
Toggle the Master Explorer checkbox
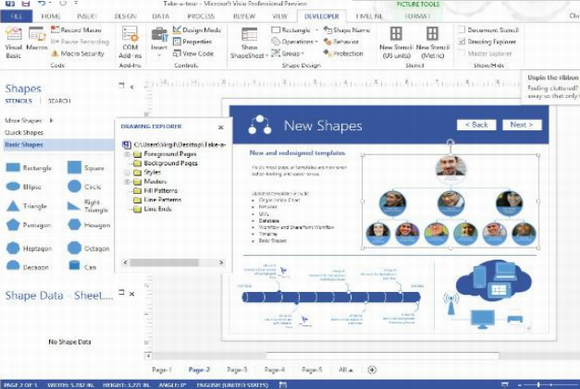pyautogui.click(x=461, y=53)
